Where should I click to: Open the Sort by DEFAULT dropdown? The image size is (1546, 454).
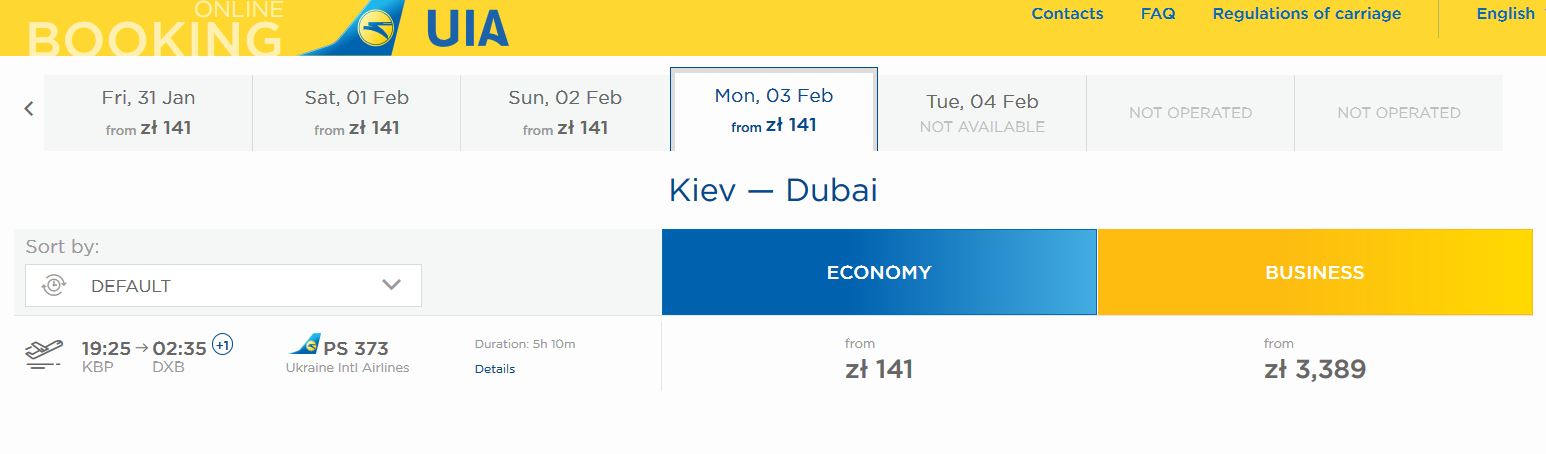tap(223, 286)
